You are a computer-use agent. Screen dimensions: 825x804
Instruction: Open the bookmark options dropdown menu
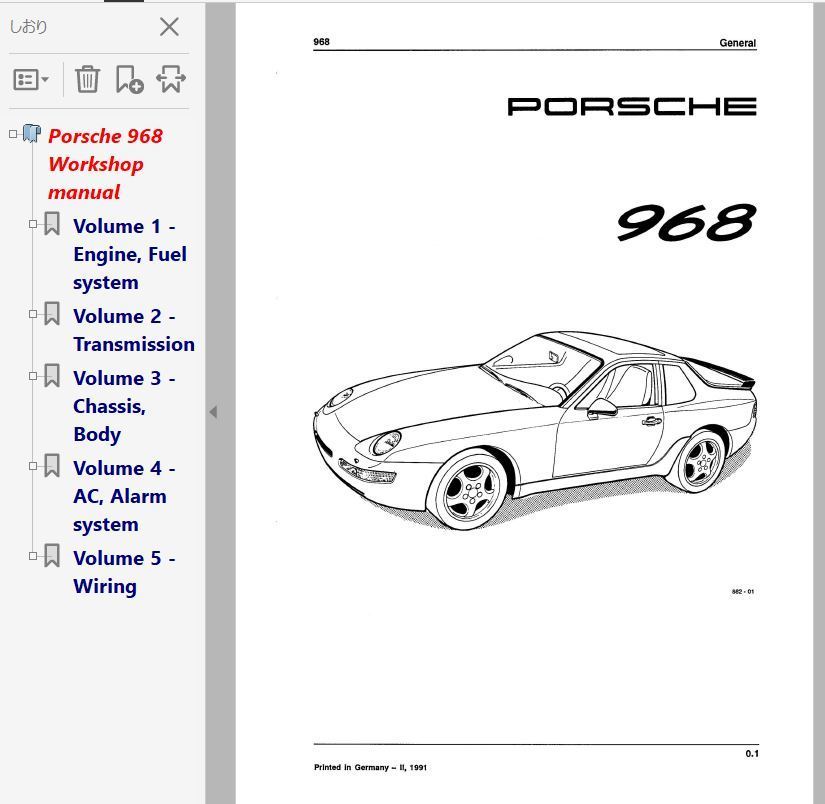coord(31,80)
